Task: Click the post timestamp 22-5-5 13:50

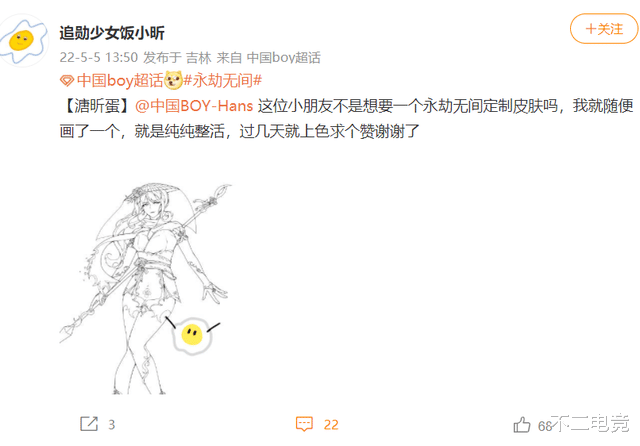Action: (99, 58)
